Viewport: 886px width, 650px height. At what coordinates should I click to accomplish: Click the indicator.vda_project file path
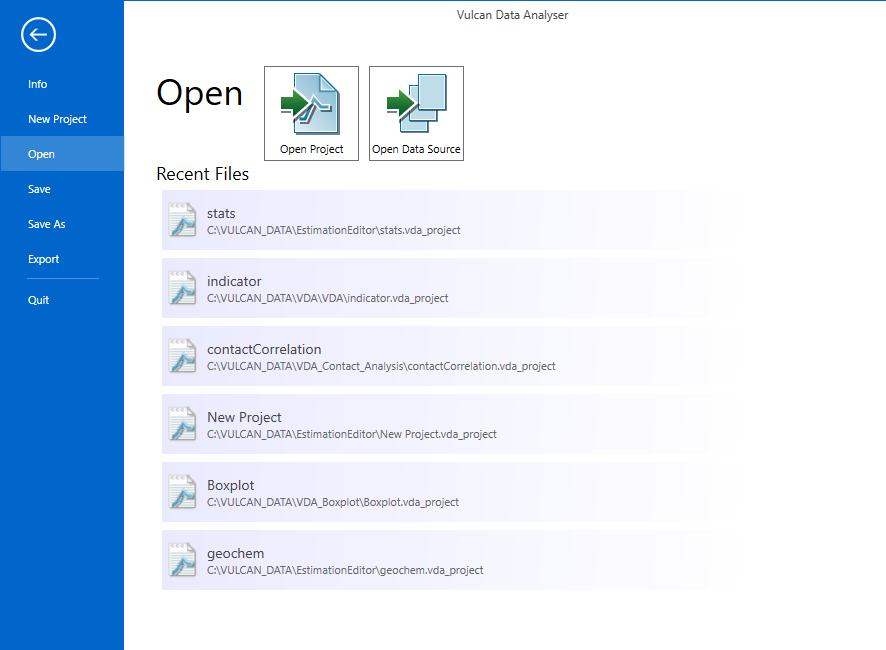coord(327,298)
